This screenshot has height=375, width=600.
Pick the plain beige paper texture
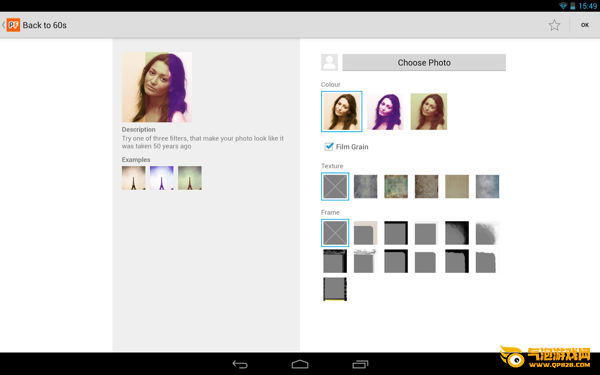click(x=457, y=186)
